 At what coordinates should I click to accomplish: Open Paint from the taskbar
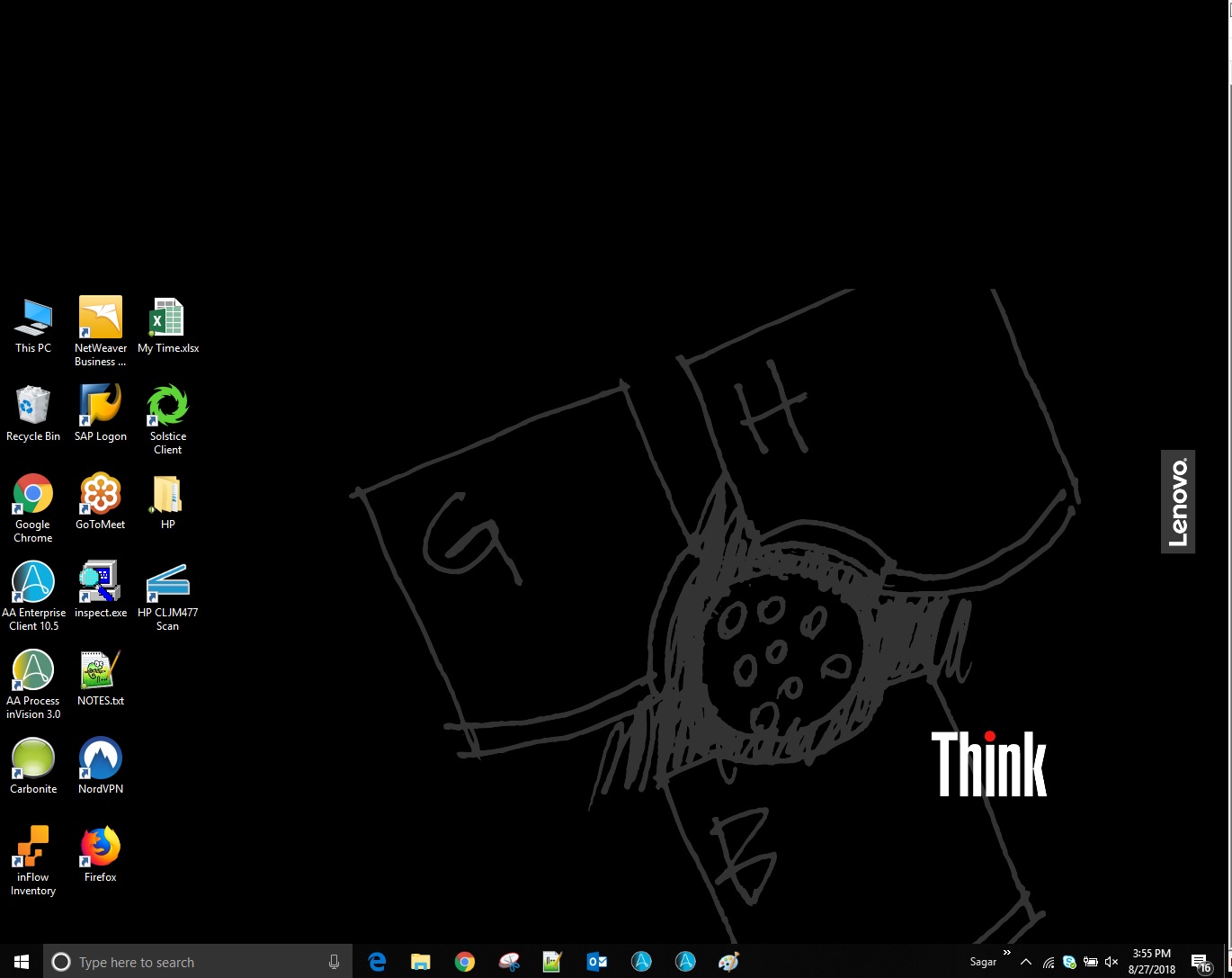[x=729, y=962]
